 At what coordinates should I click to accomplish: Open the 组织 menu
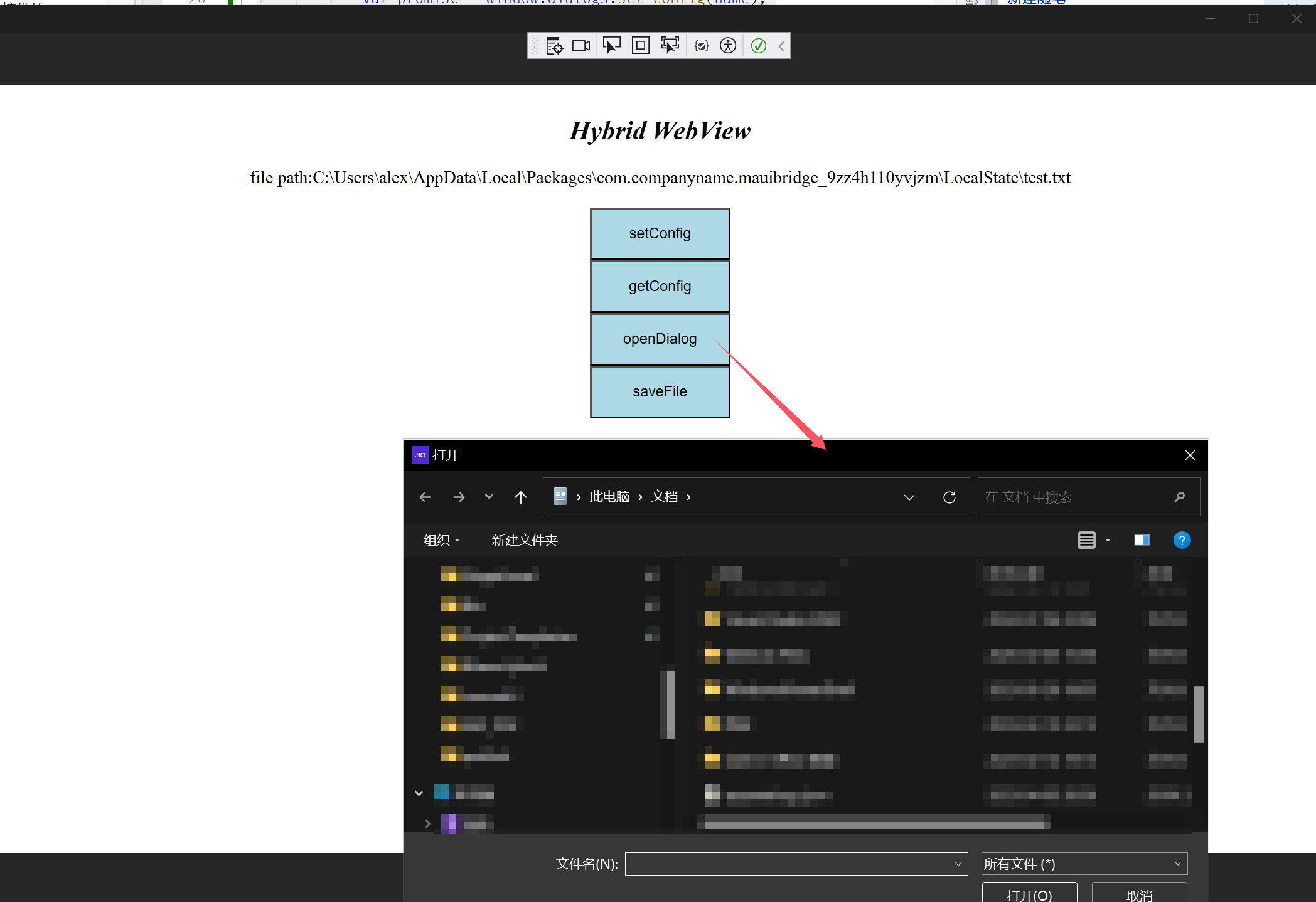pos(441,540)
